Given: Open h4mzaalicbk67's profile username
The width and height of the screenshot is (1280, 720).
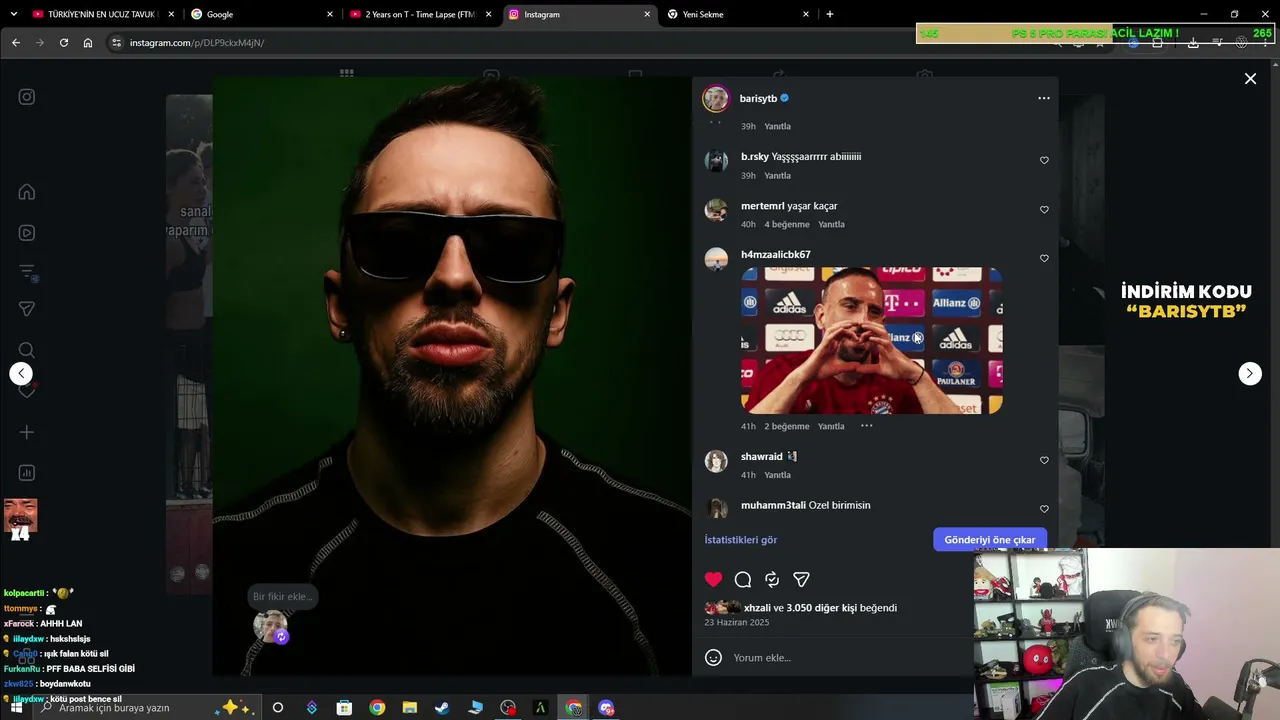Looking at the screenshot, I should tap(776, 255).
